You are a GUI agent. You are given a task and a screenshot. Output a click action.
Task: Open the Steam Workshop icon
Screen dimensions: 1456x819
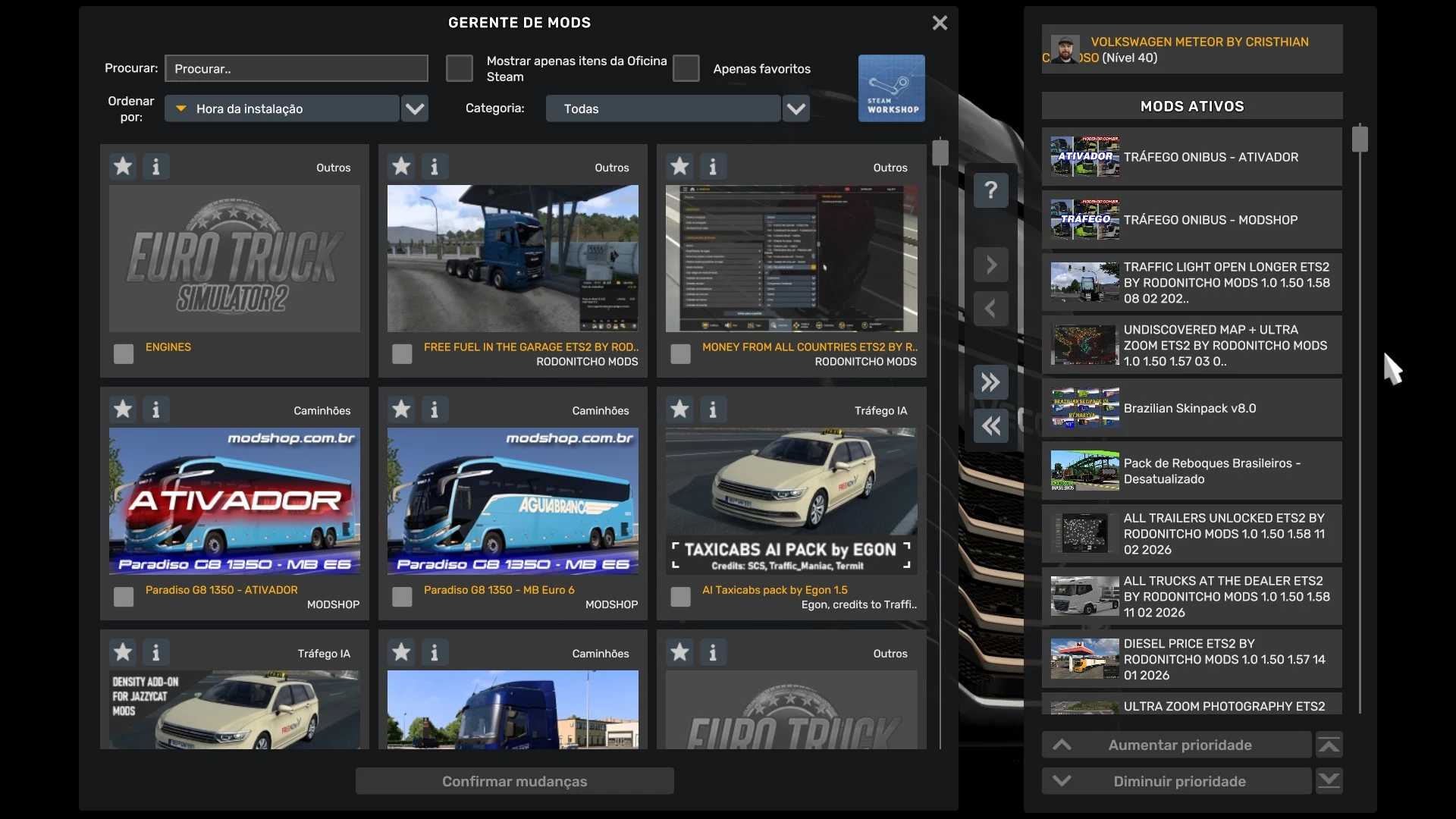(x=891, y=88)
